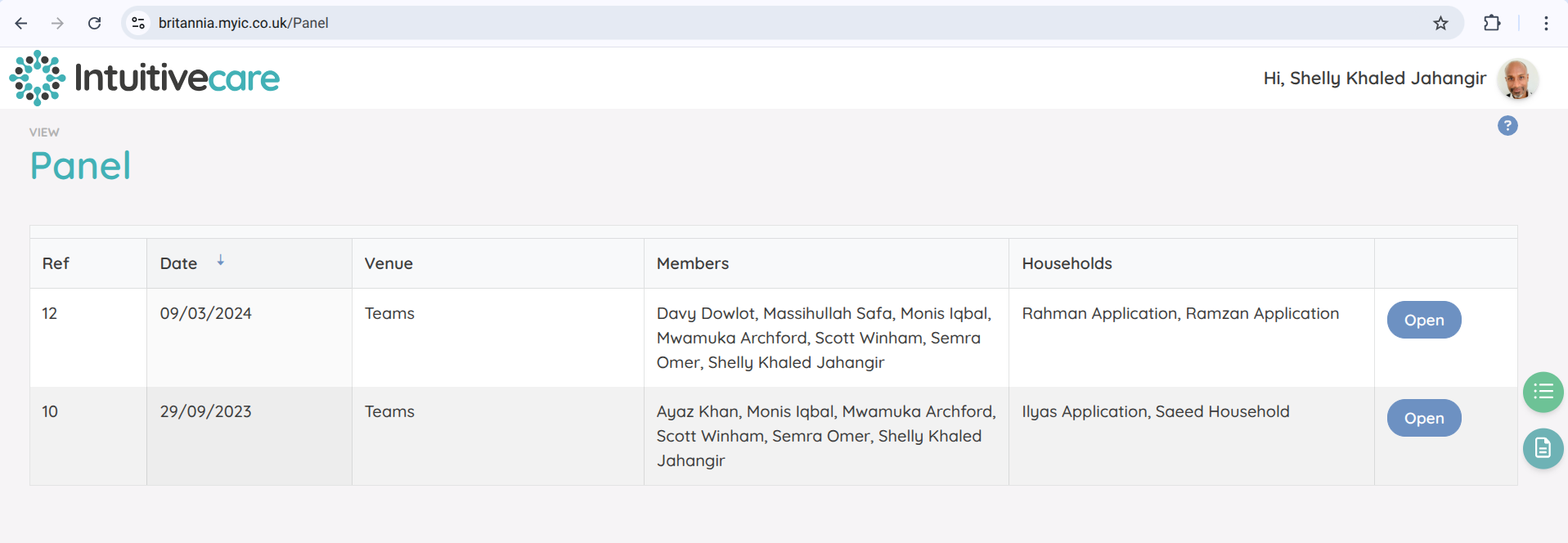Click the Members column header

(x=692, y=263)
